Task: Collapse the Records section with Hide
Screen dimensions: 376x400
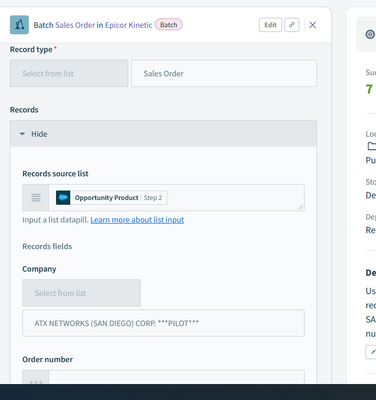Action: pyautogui.click(x=163, y=134)
